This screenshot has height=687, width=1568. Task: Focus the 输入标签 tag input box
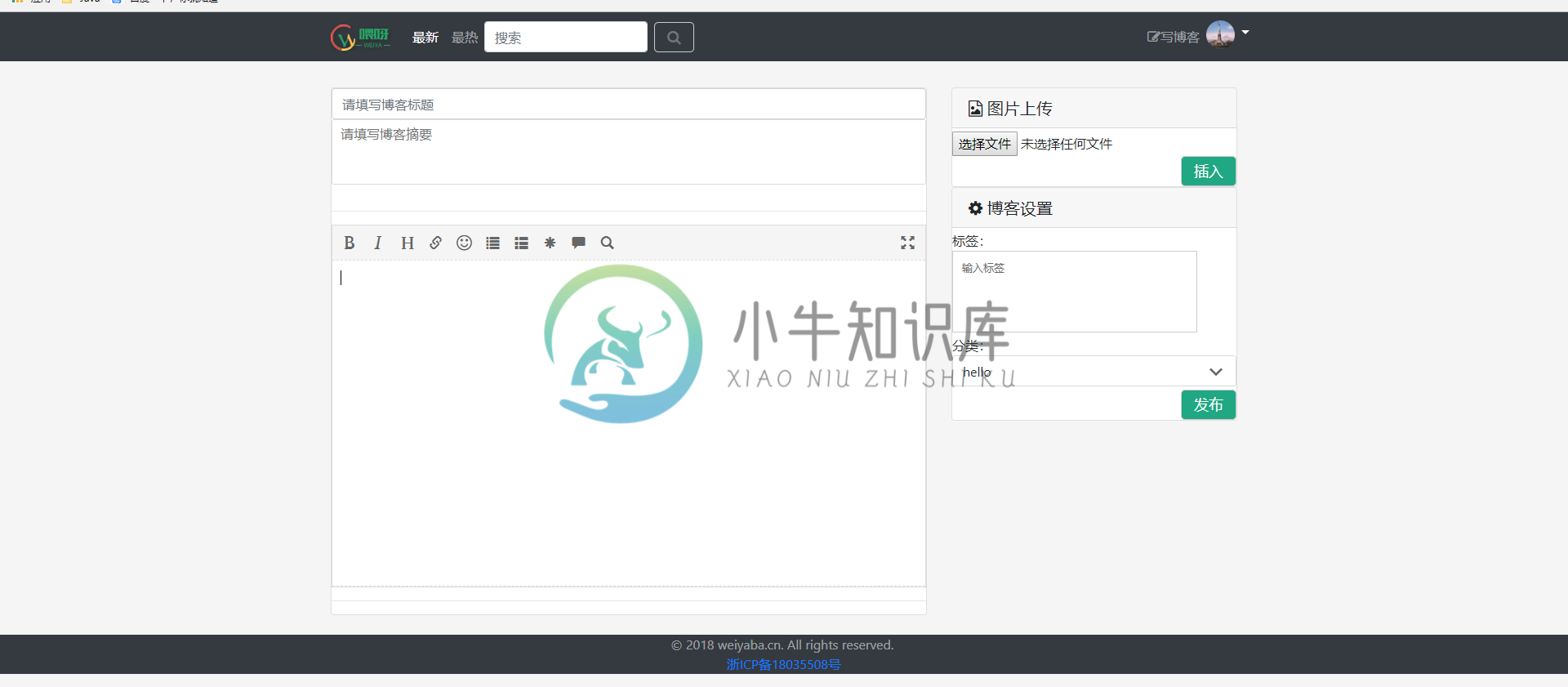pyautogui.click(x=1075, y=292)
